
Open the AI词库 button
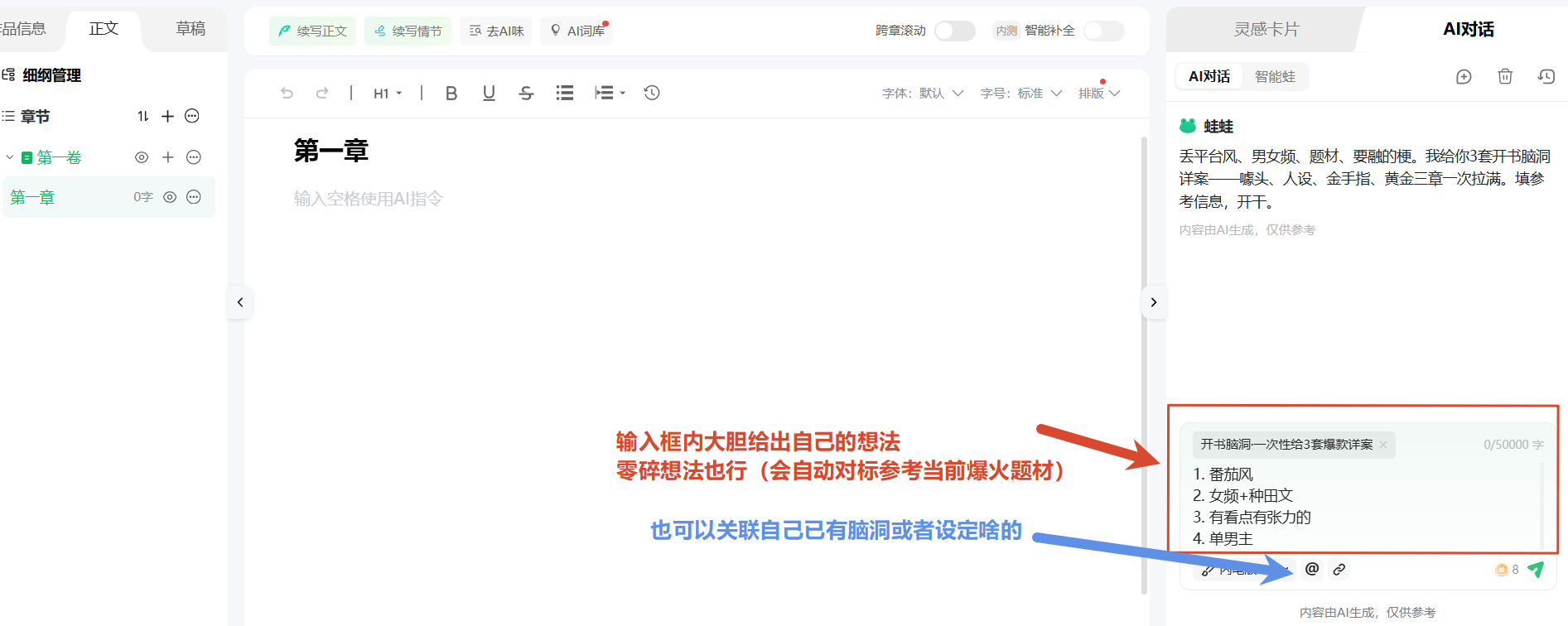coord(577,31)
